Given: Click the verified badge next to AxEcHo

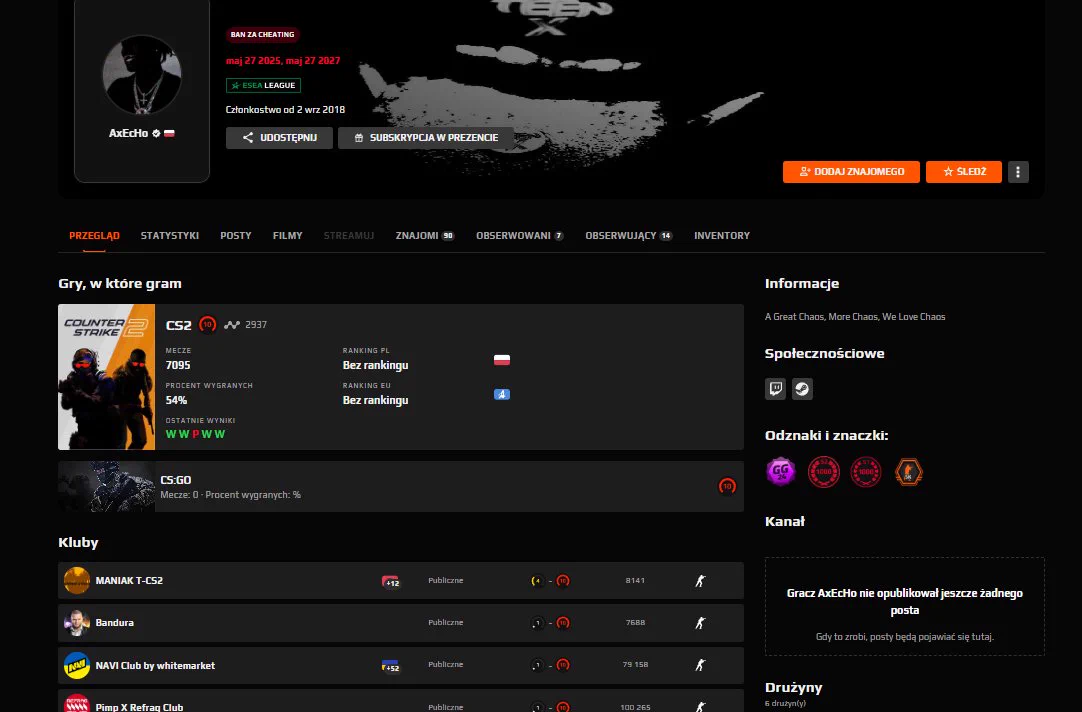Looking at the screenshot, I should point(156,133).
